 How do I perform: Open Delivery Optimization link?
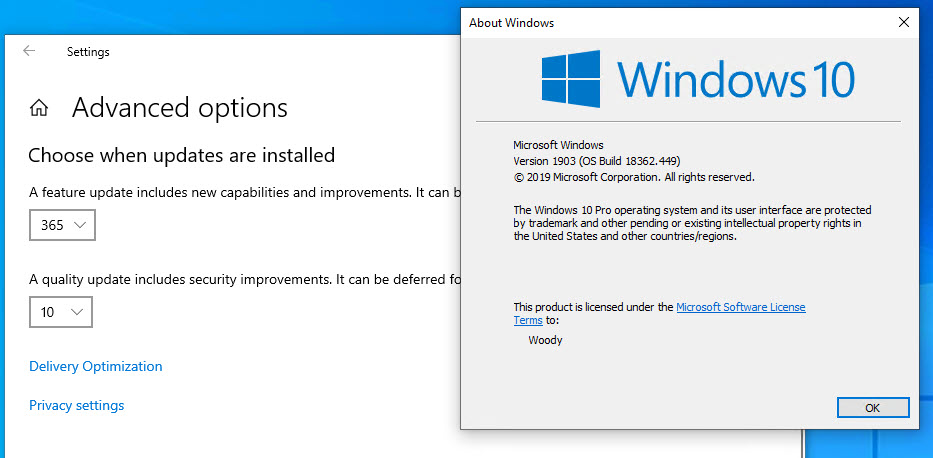pyautogui.click(x=95, y=367)
